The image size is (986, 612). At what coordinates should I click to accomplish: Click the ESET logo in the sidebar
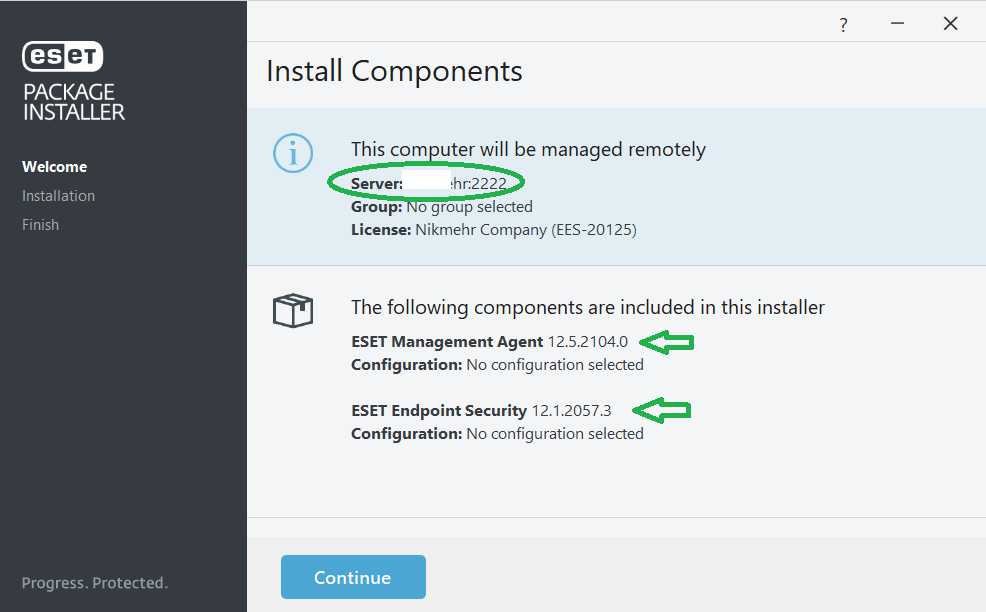[63, 57]
